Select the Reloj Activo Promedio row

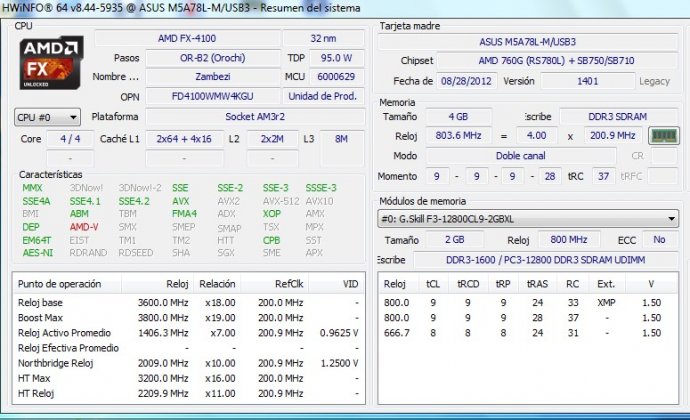tap(189, 333)
